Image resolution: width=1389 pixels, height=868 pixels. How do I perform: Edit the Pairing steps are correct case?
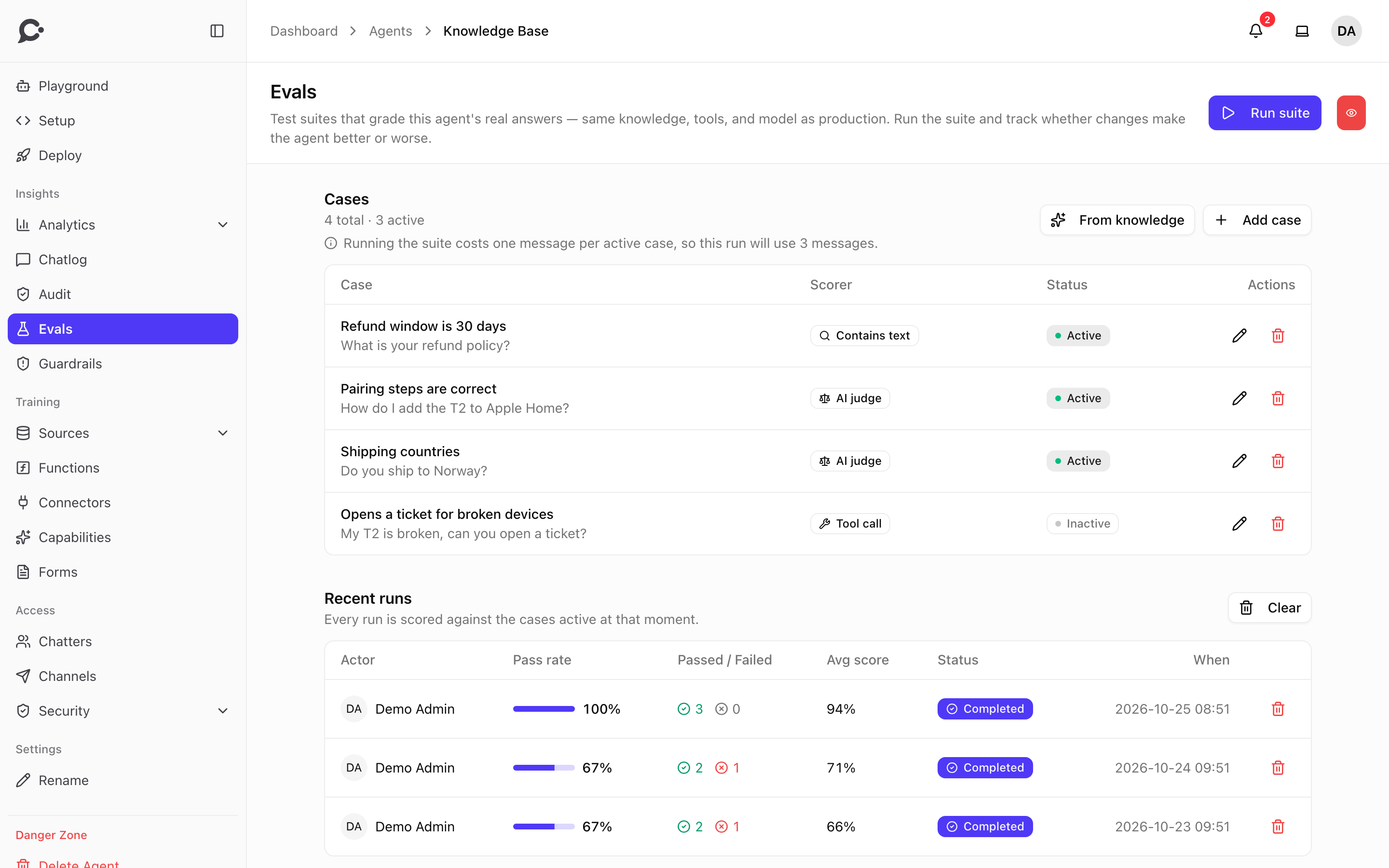coord(1239,398)
